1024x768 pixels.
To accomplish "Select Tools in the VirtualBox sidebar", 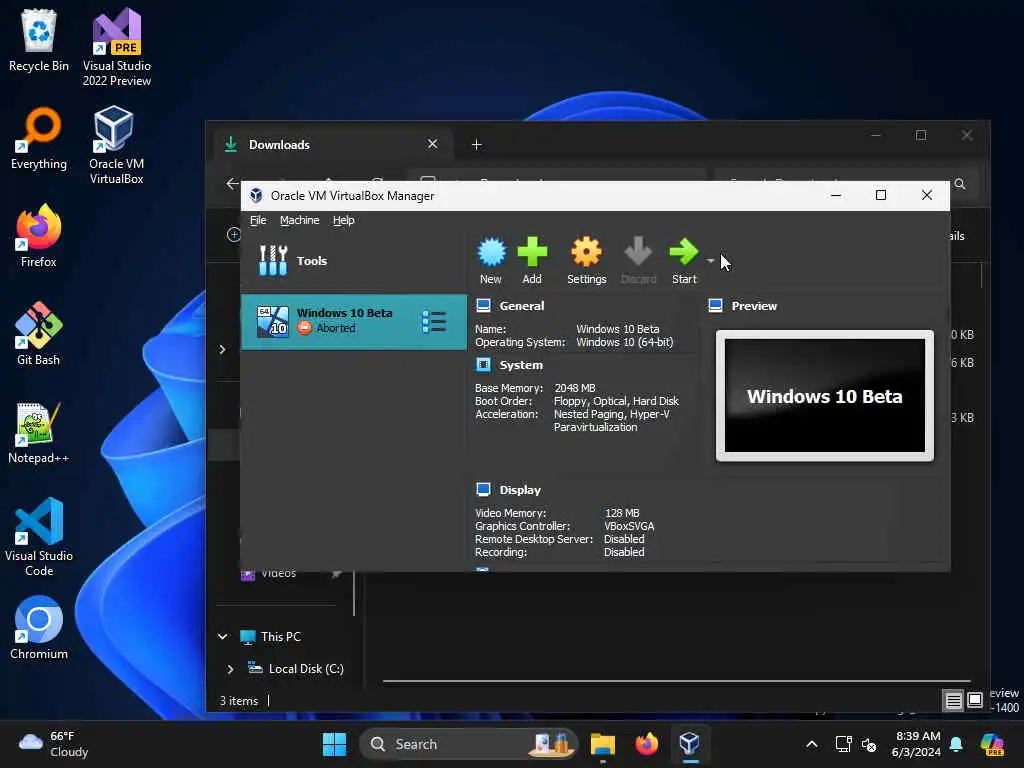I will point(353,261).
